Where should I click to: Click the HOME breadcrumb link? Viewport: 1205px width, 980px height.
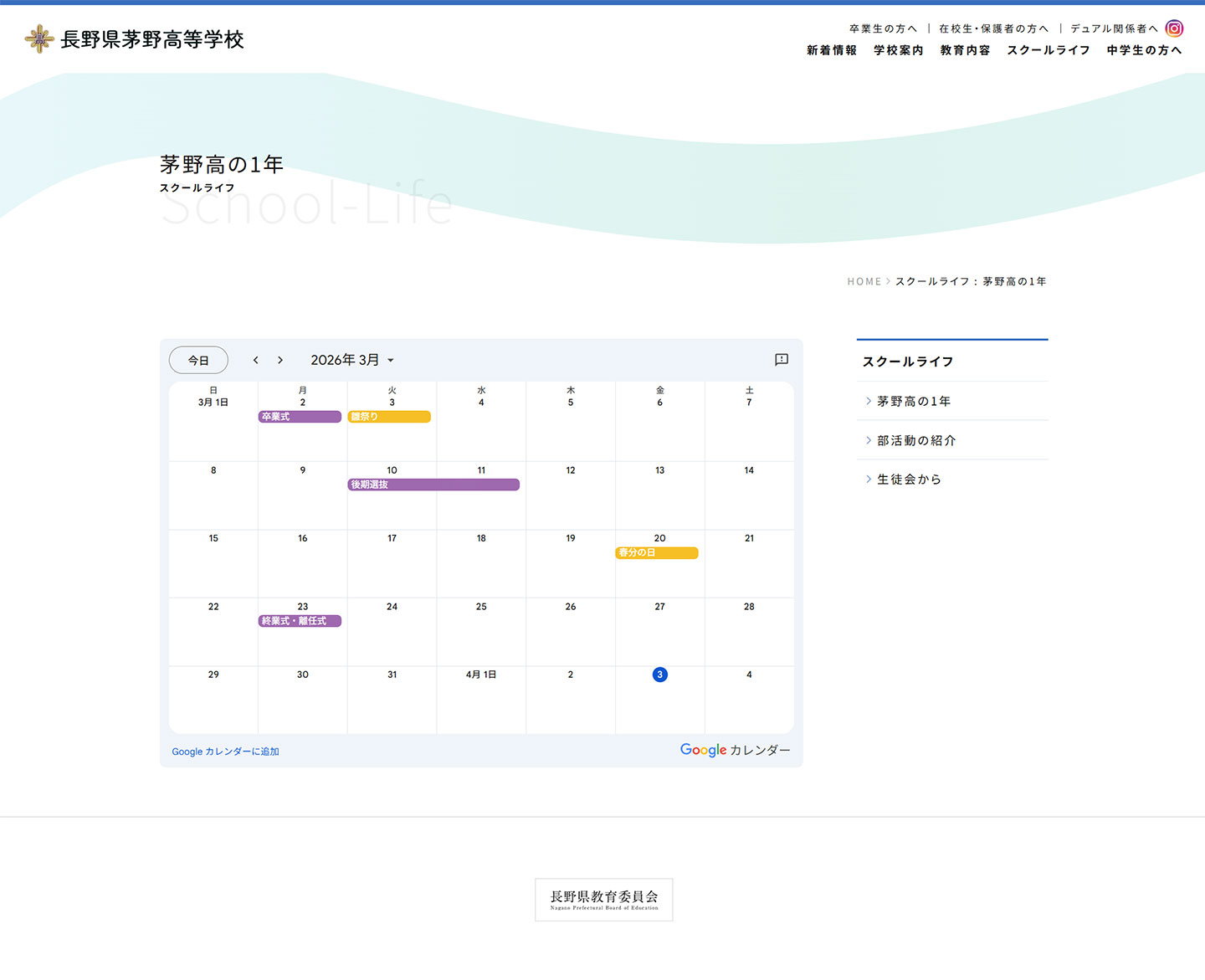[x=864, y=282]
